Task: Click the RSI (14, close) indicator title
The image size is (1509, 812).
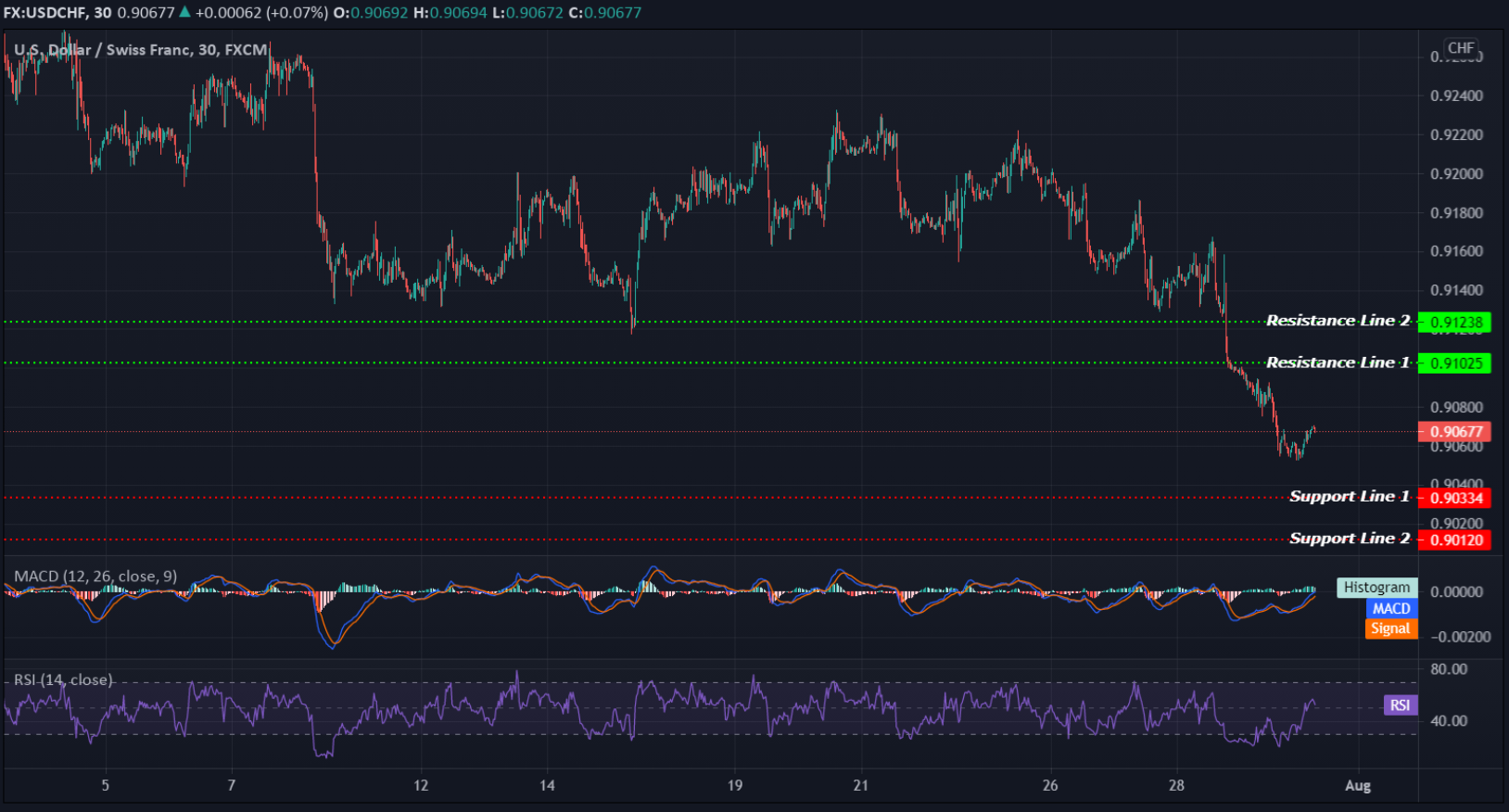Action: coord(63,680)
